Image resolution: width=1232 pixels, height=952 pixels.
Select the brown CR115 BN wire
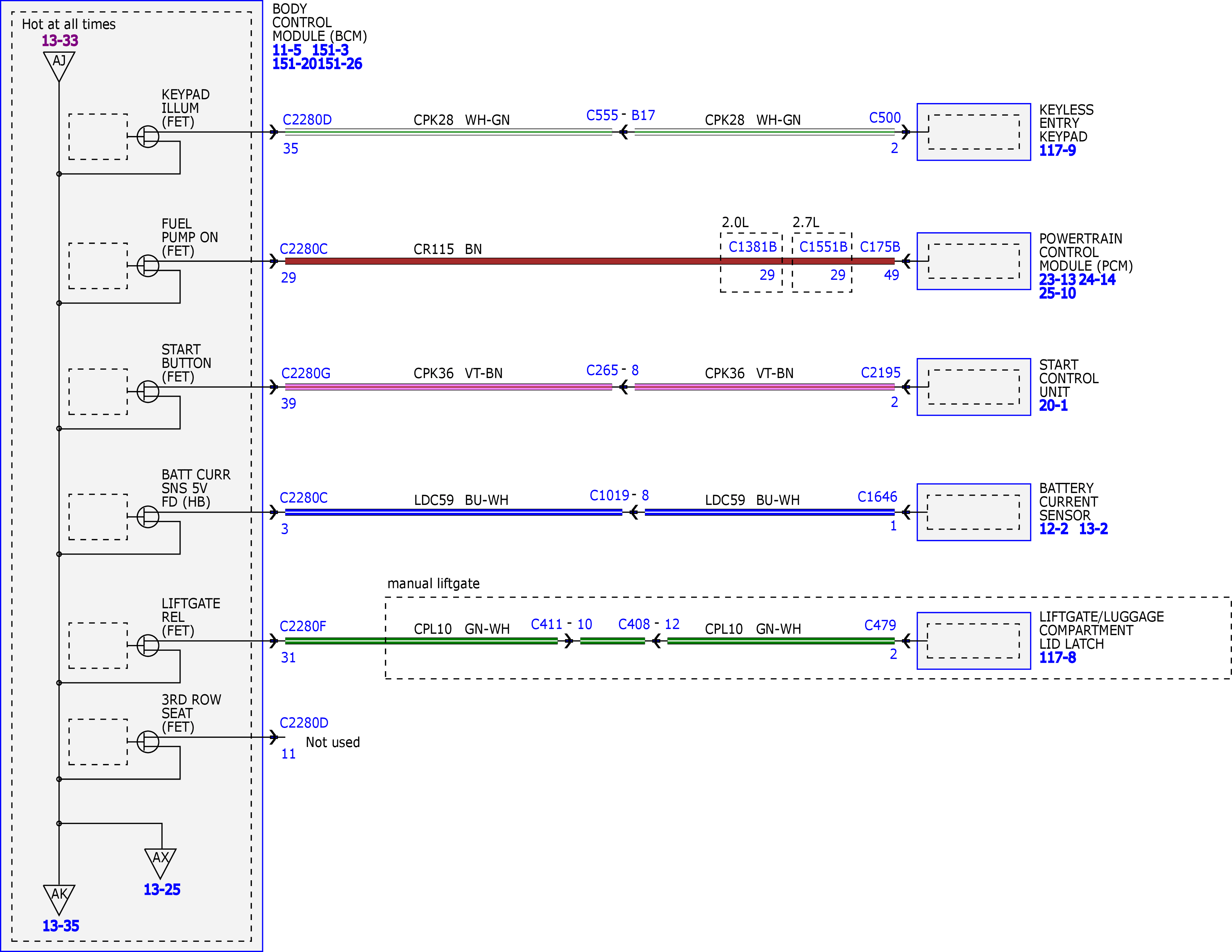(589, 261)
